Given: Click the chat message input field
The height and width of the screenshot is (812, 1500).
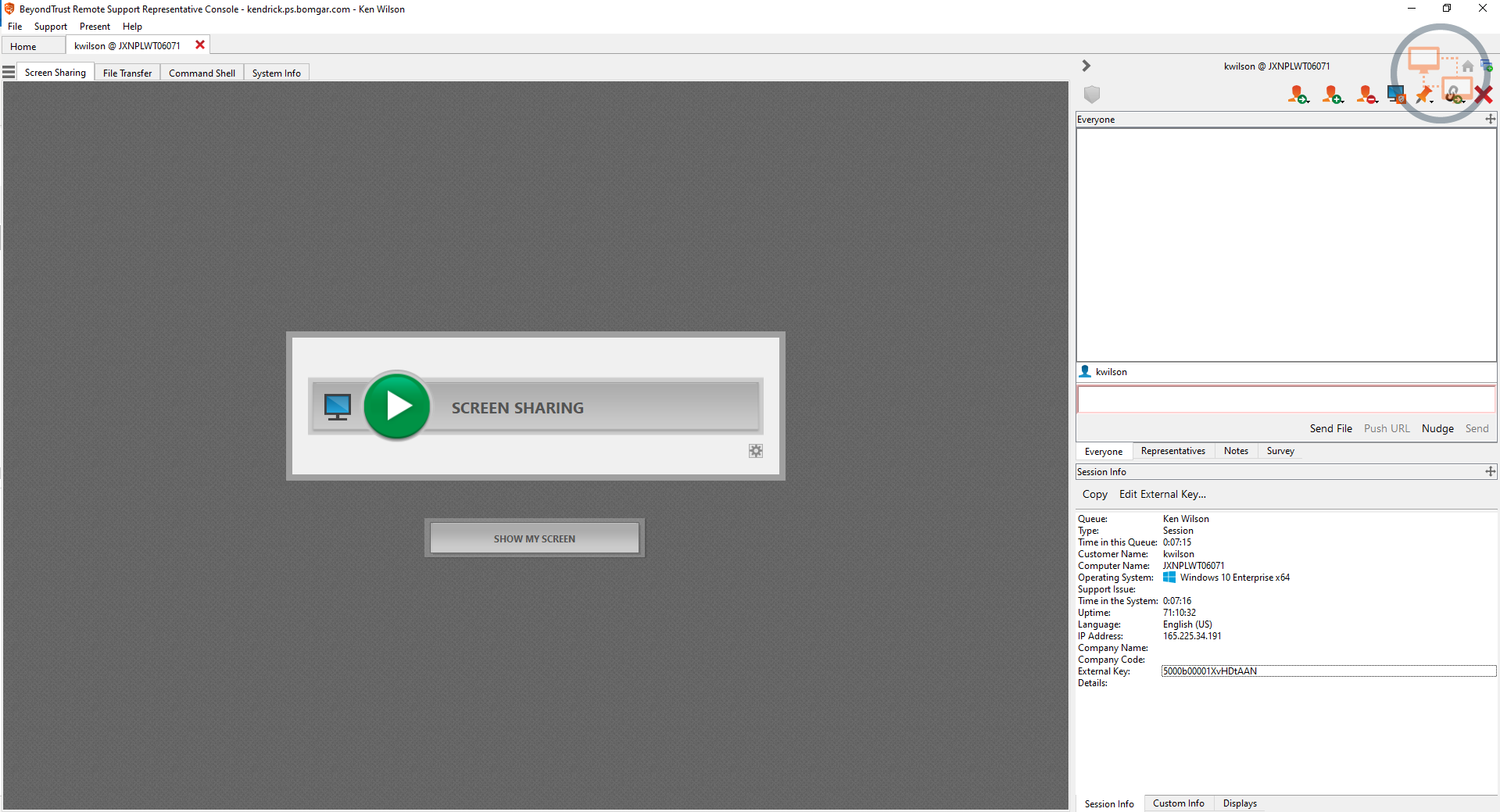Looking at the screenshot, I should pos(1284,399).
